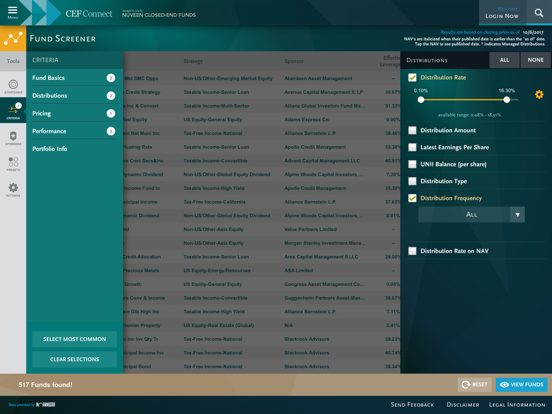The width and height of the screenshot is (552, 414).
Task: Open the Fund Basics criteria category
Action: (74, 78)
